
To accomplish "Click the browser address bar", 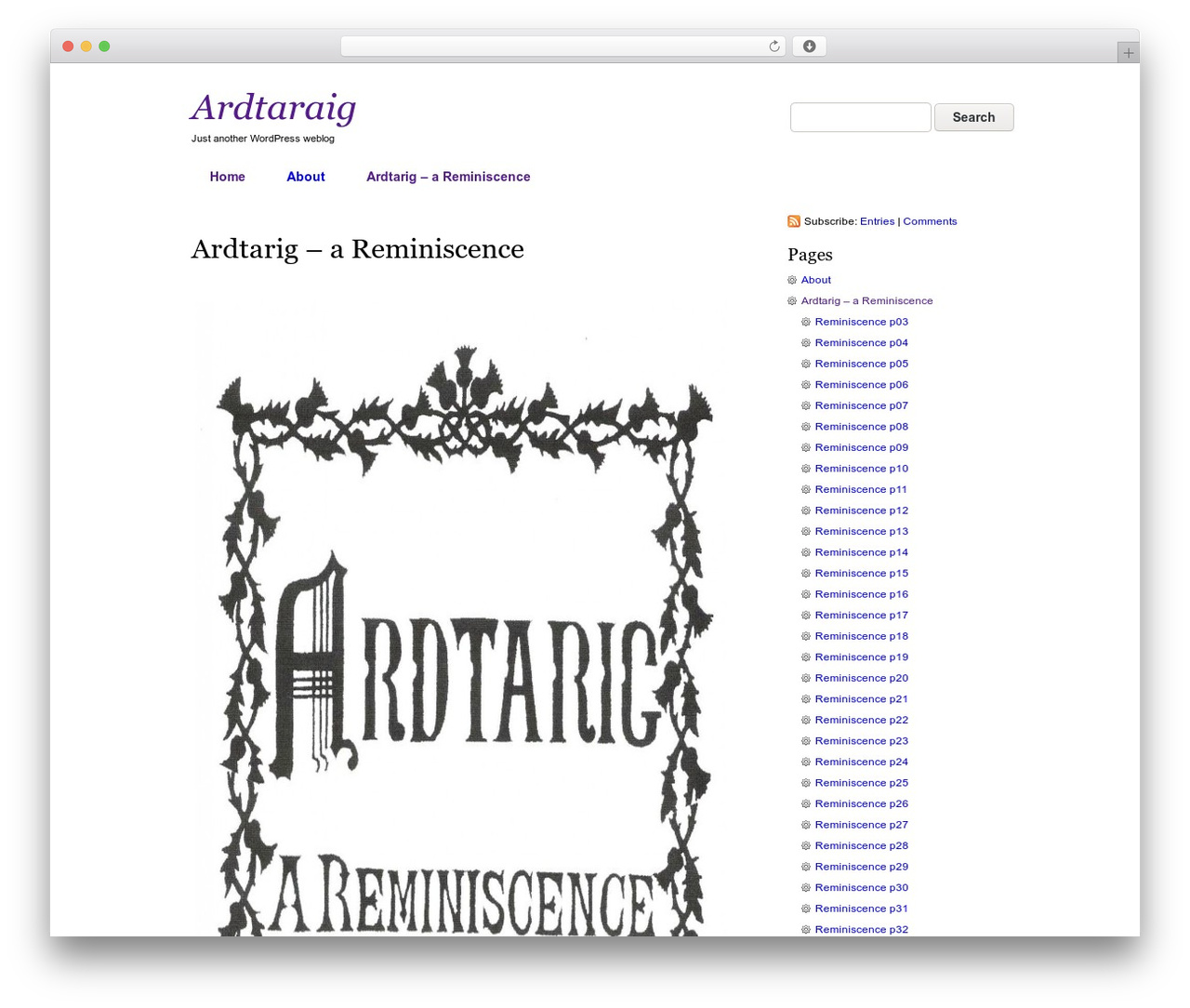I will tap(562, 46).
